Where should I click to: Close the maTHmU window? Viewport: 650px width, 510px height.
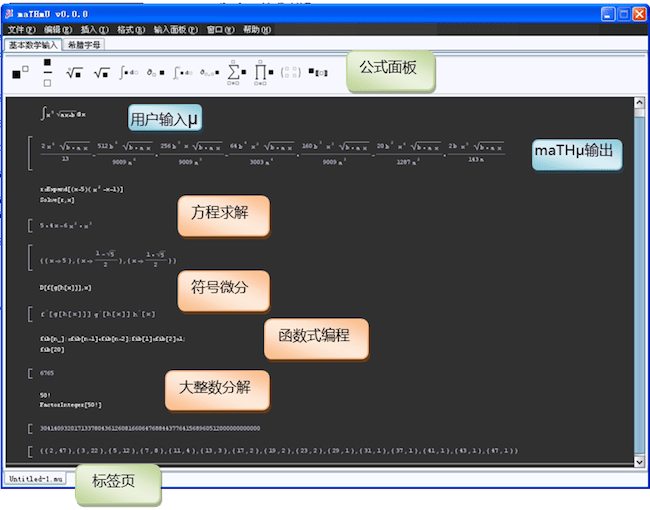click(x=640, y=14)
